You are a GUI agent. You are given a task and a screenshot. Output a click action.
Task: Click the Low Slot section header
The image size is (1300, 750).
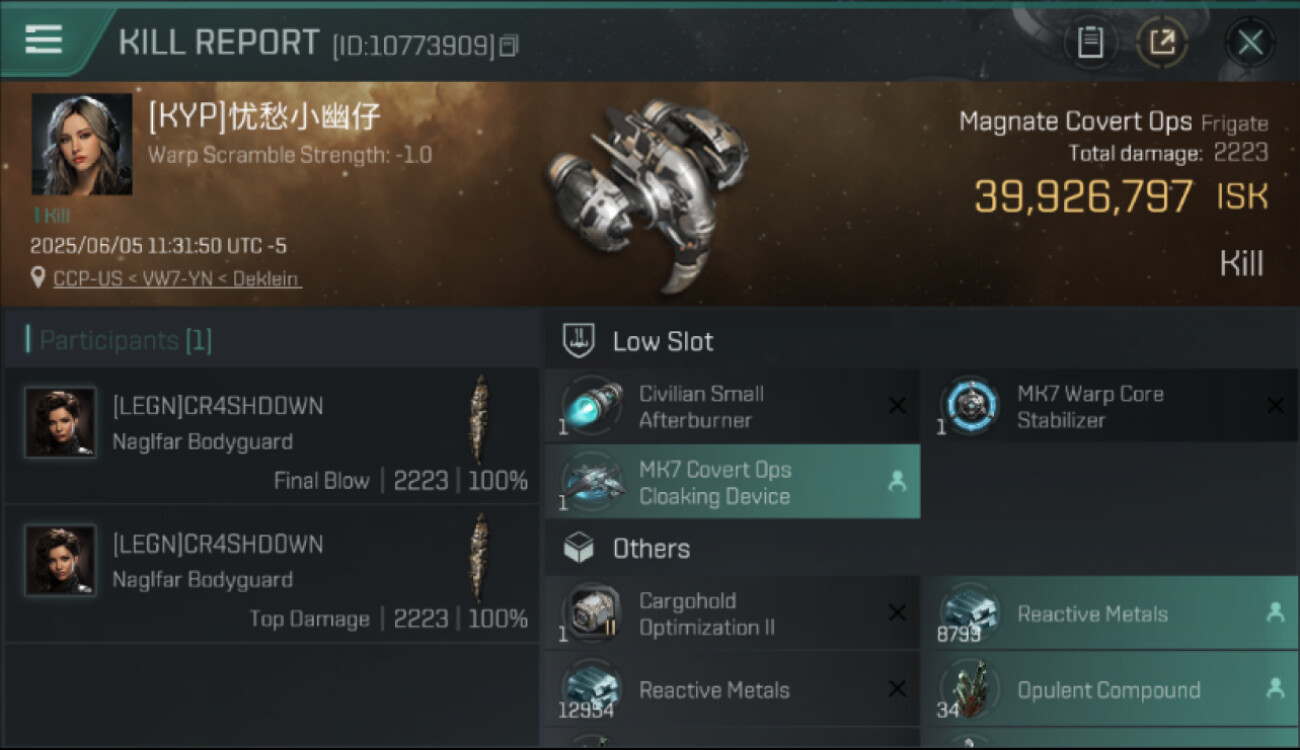coord(662,342)
